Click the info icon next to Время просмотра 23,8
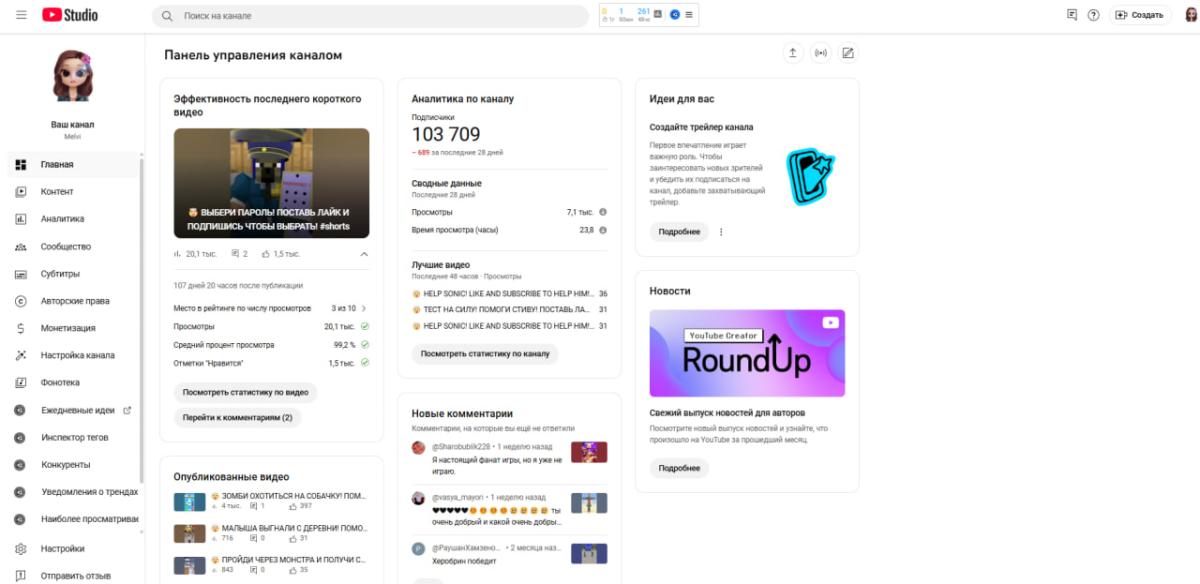1200x584 pixels. [x=603, y=230]
